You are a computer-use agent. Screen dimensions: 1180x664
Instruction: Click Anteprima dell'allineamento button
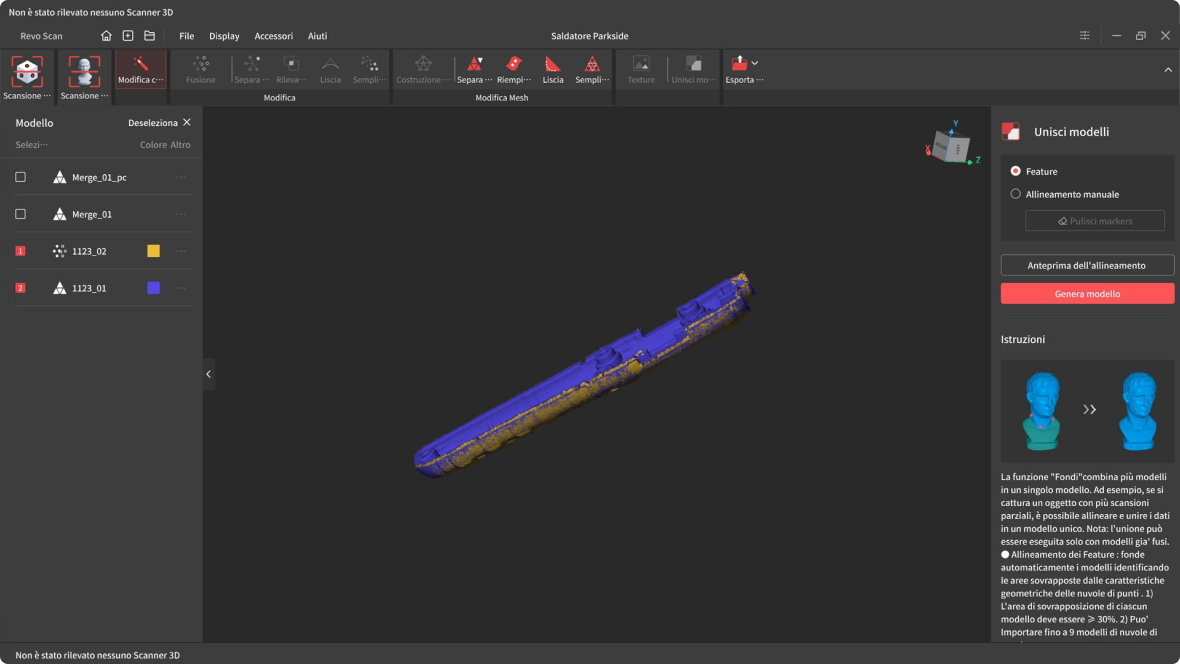tap(1087, 265)
